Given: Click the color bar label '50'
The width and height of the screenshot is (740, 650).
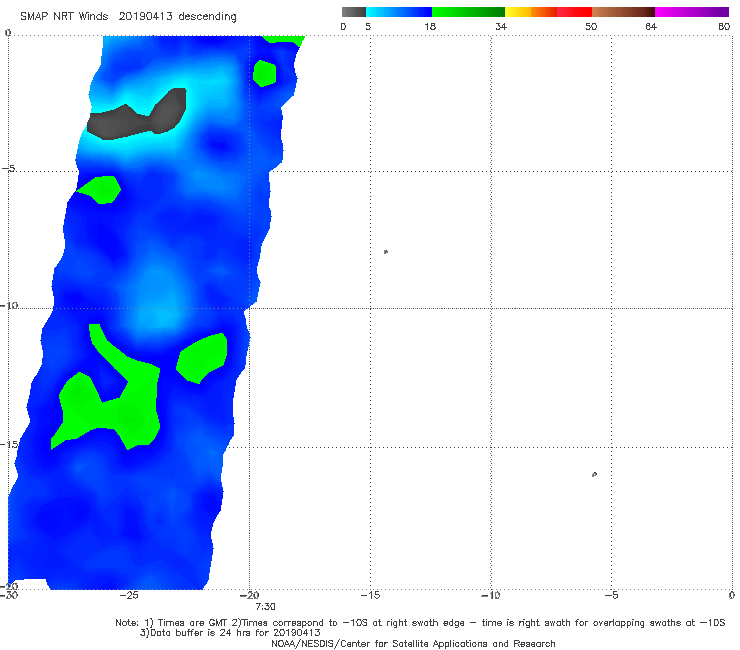Looking at the screenshot, I should click(591, 26).
